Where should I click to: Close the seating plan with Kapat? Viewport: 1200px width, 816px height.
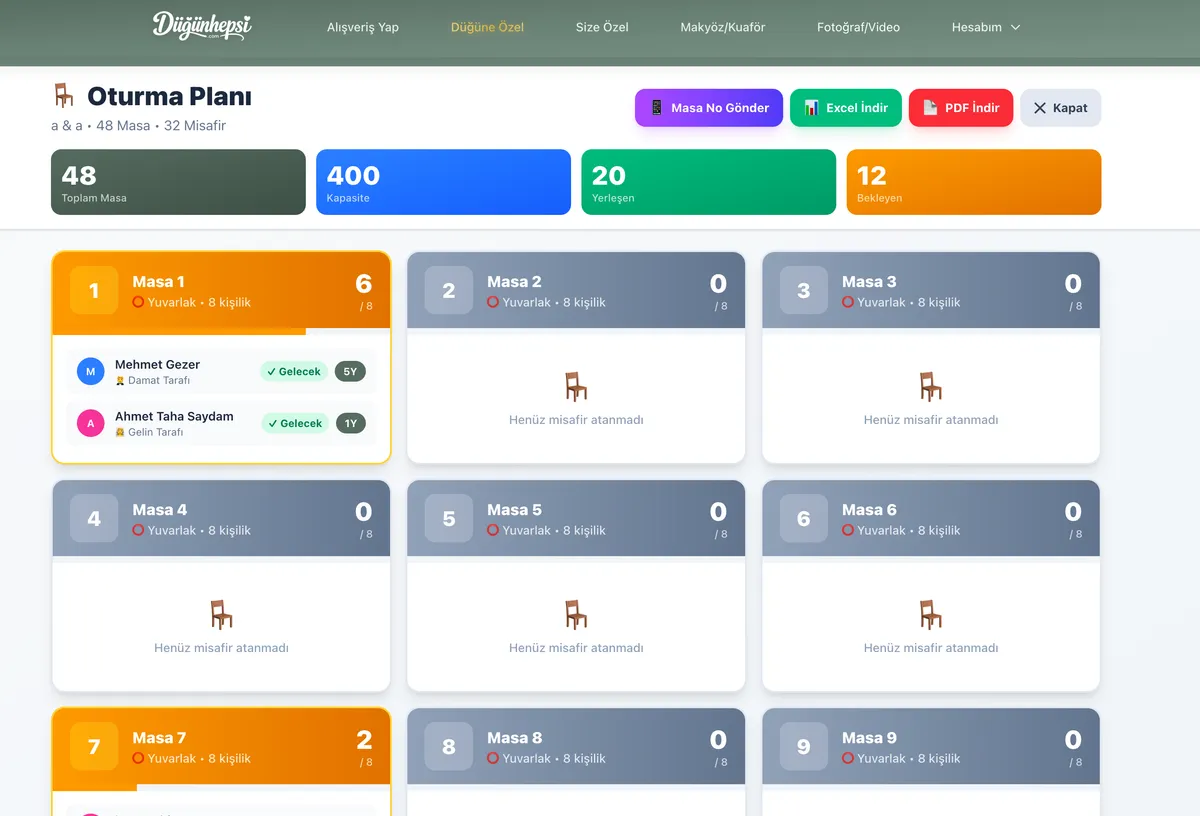coord(1061,108)
